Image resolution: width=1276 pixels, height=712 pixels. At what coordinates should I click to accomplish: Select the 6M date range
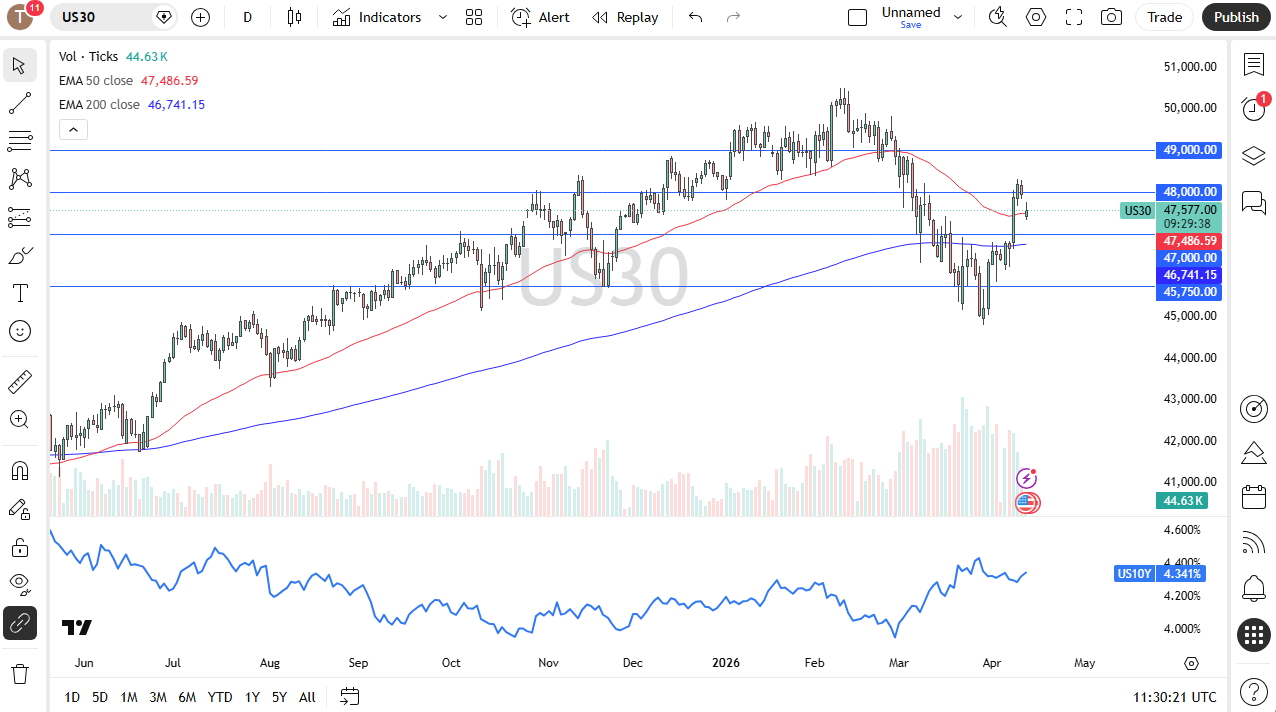pos(187,697)
